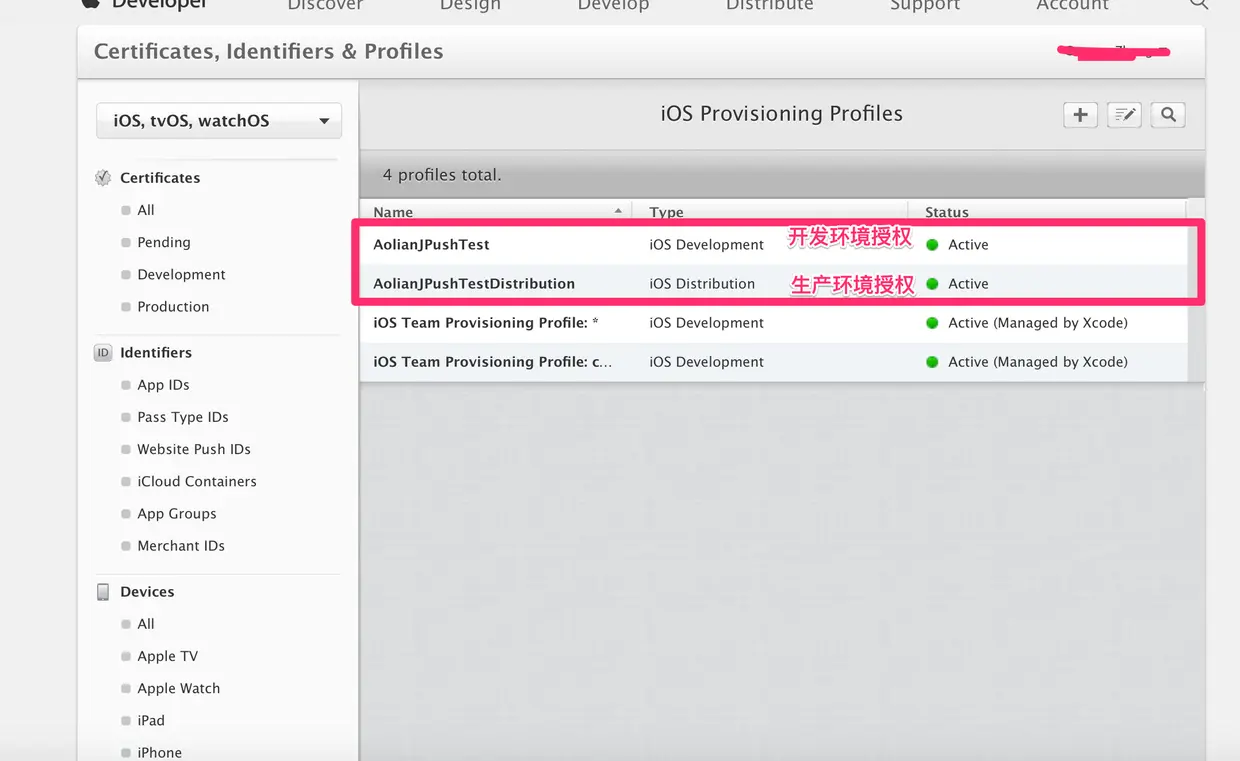Viewport: 1240px width, 761px height.
Task: Click the Apple Developer logo link
Action: 145,4
